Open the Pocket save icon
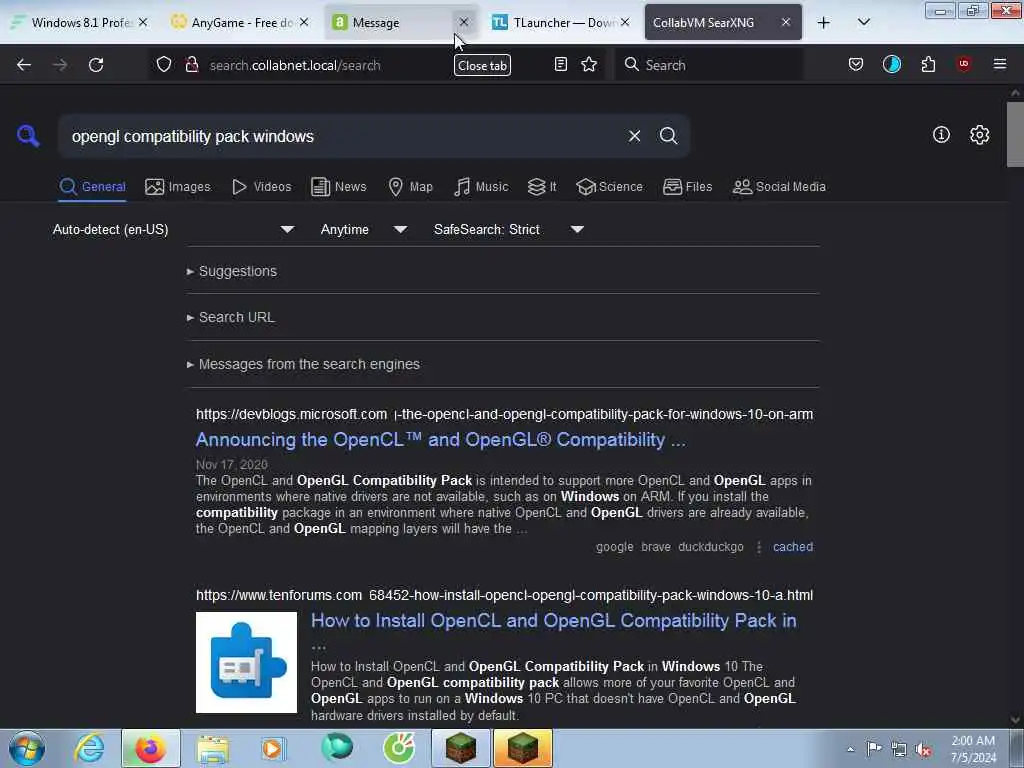 click(x=856, y=65)
